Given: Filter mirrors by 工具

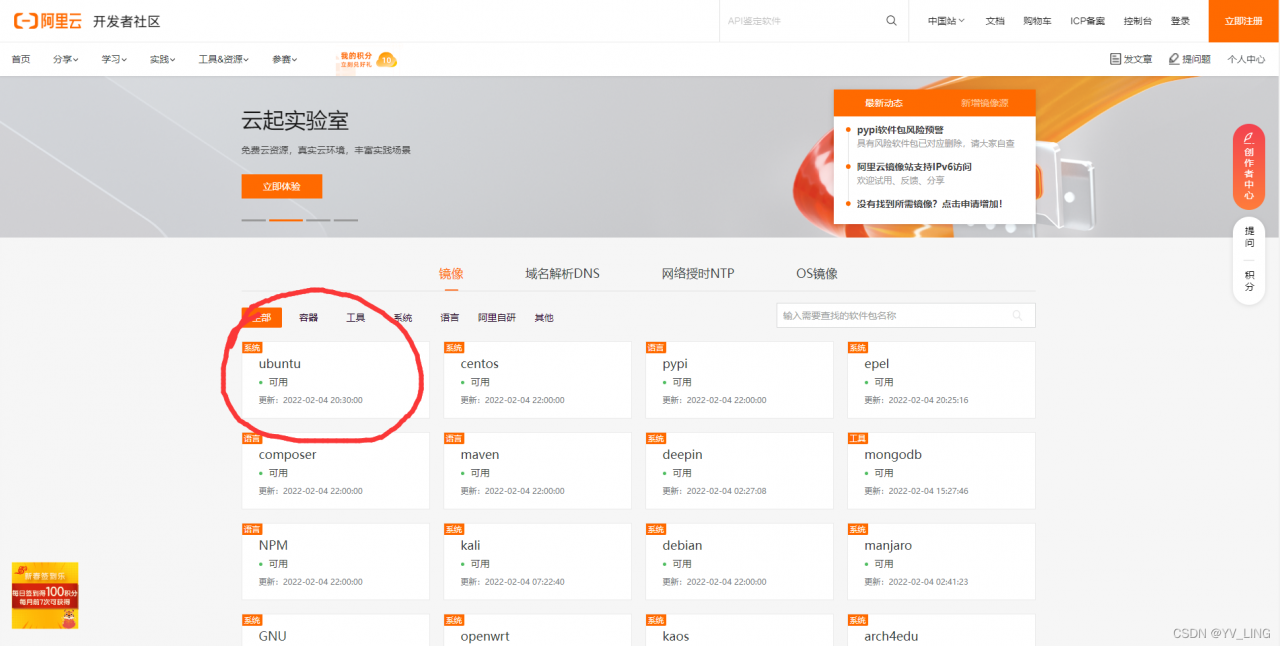Looking at the screenshot, I should [x=355, y=317].
